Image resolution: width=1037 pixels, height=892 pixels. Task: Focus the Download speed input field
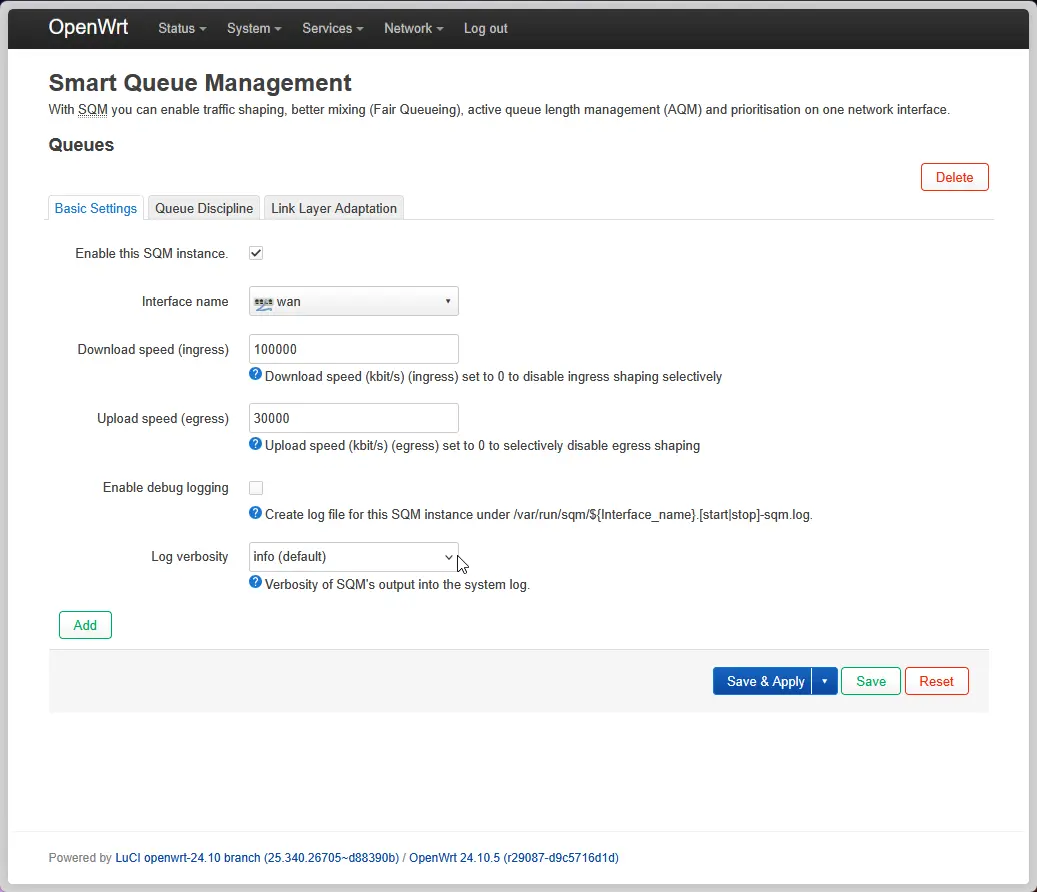click(x=354, y=349)
